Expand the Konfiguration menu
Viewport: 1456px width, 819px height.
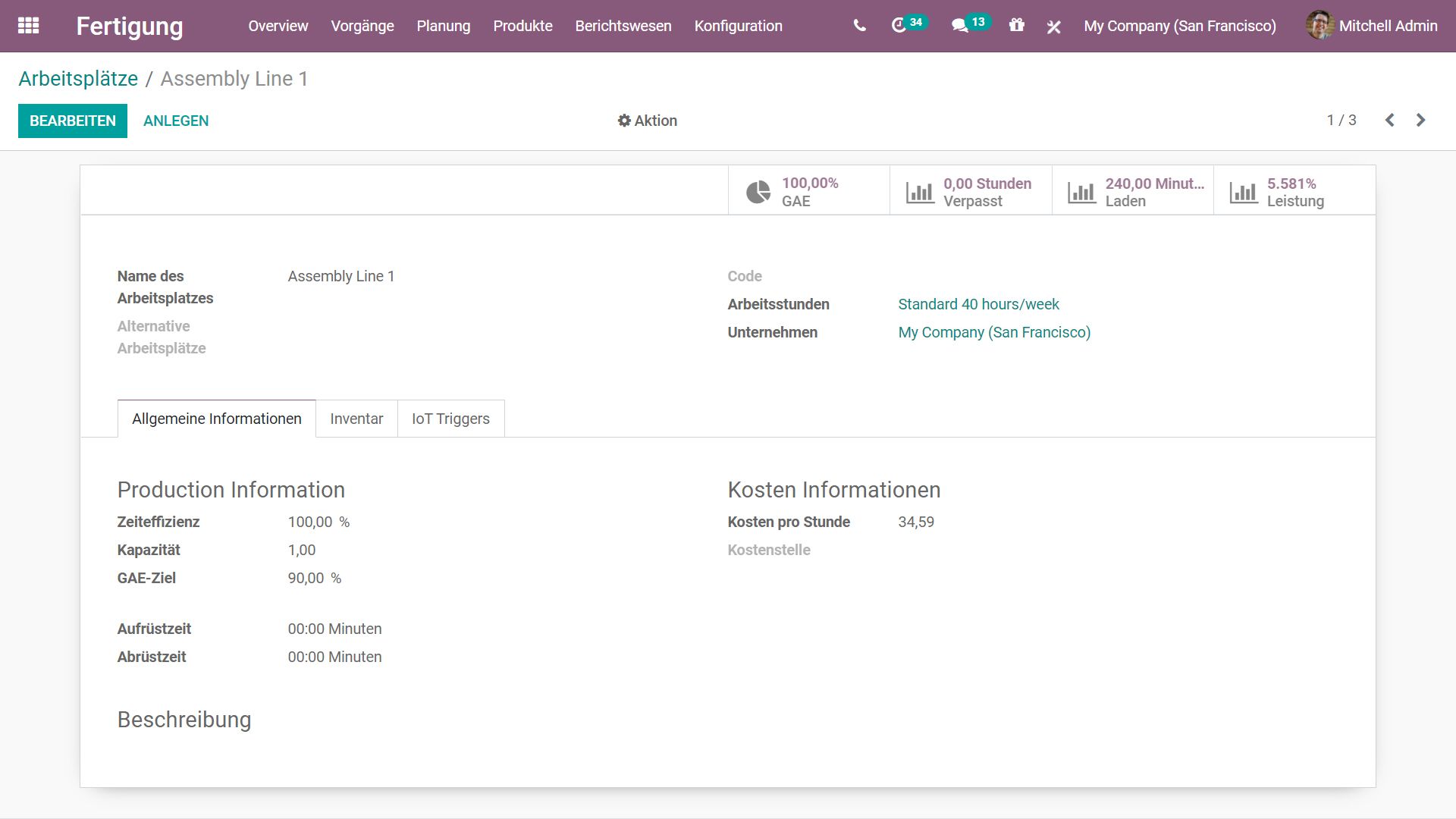click(738, 26)
